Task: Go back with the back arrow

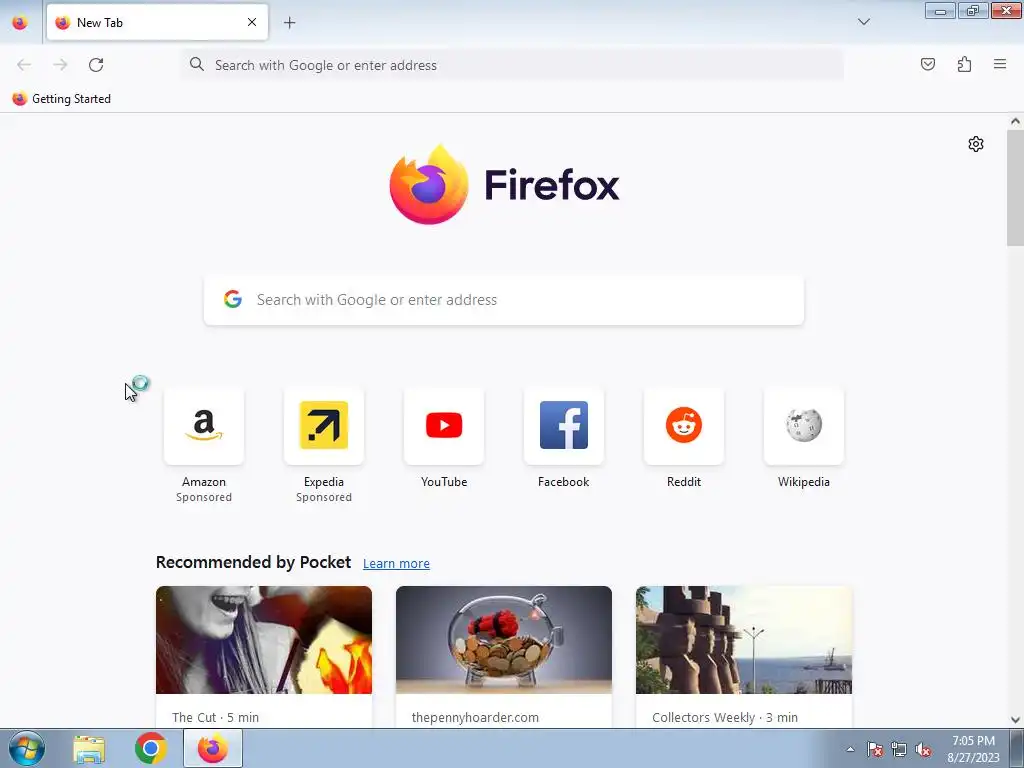Action: 24,65
